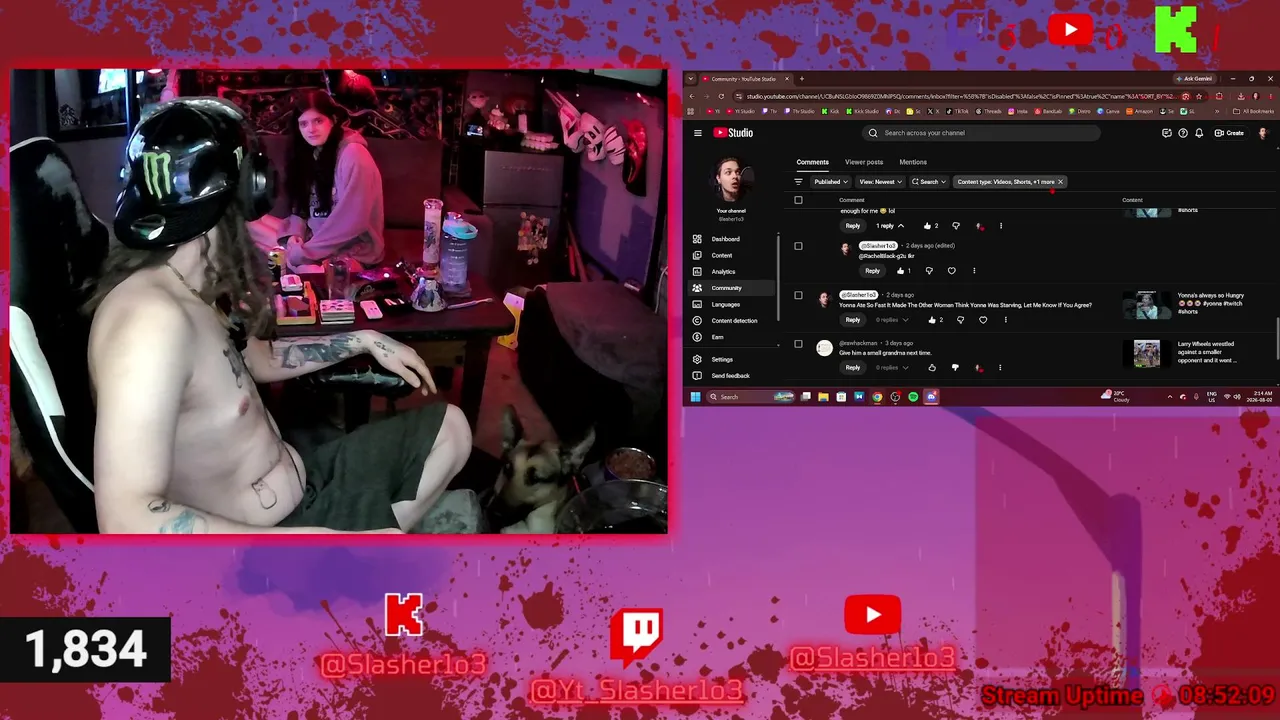Screen dimensions: 1280x720
Task: Select the '@RachelBlack' reply checkbox
Action: 798,246
